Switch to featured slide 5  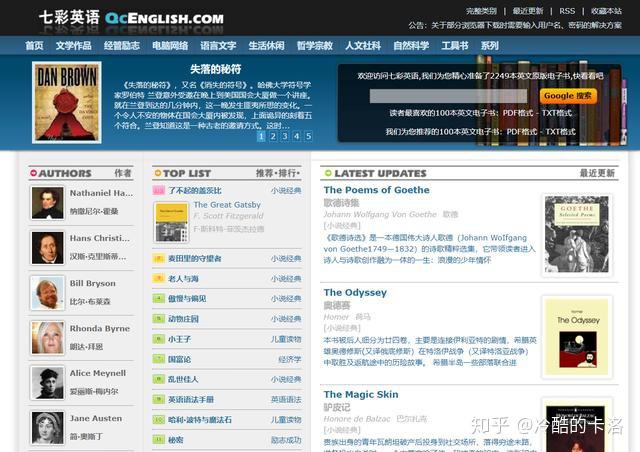pyautogui.click(x=309, y=136)
